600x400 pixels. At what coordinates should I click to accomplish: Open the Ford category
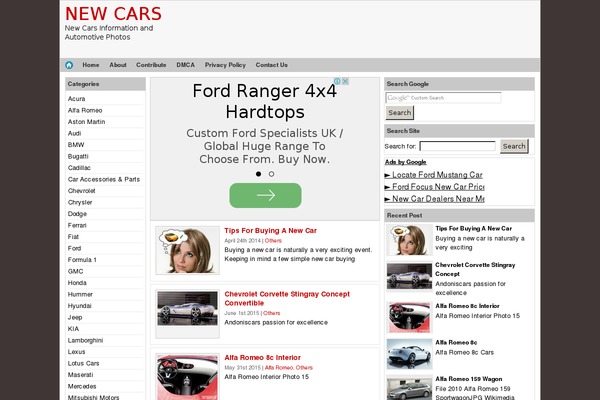74,248
